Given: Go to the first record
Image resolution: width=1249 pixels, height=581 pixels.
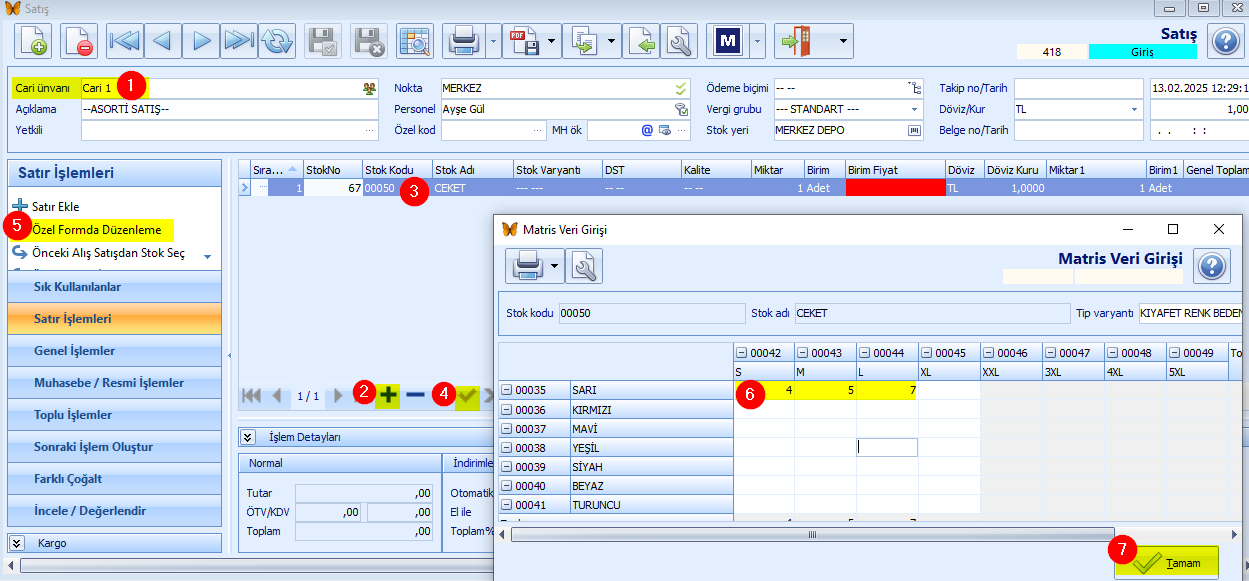Looking at the screenshot, I should point(125,41).
